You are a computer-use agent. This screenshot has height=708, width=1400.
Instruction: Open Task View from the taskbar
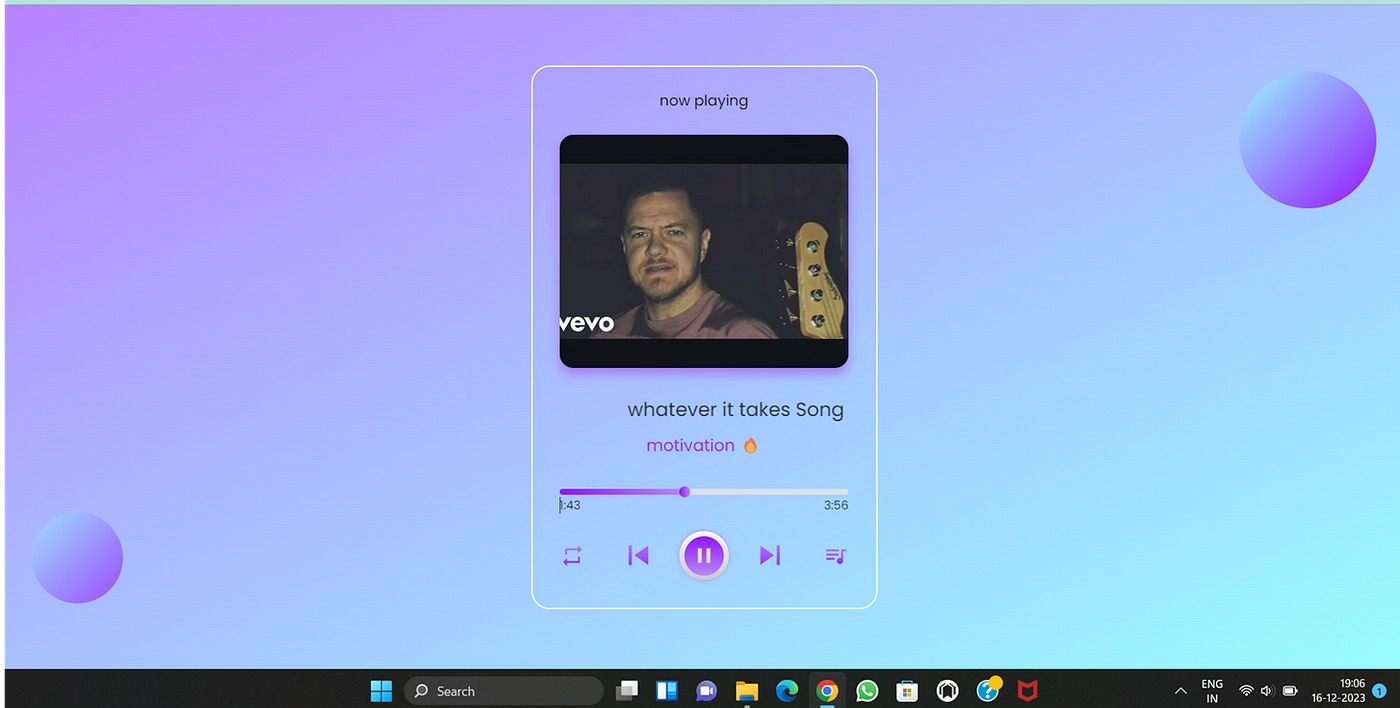click(627, 691)
